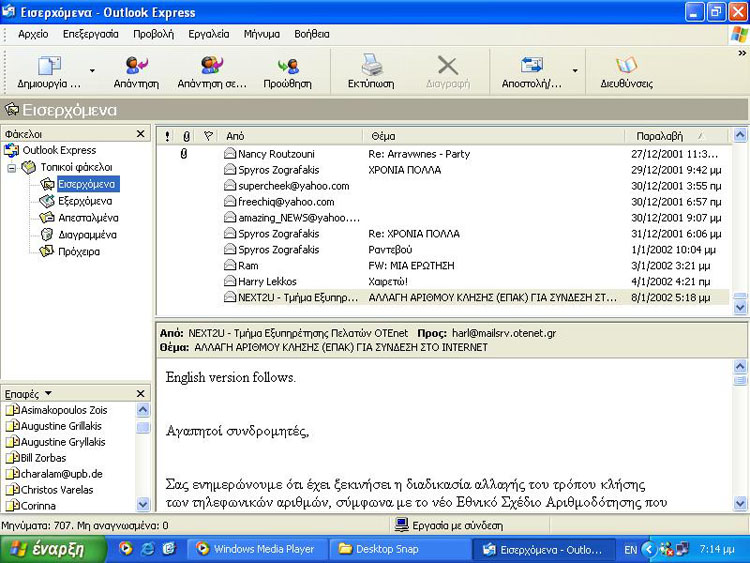Click the Διαγραφή (delete) toolbar icon
The height and width of the screenshot is (563, 750).
[448, 66]
